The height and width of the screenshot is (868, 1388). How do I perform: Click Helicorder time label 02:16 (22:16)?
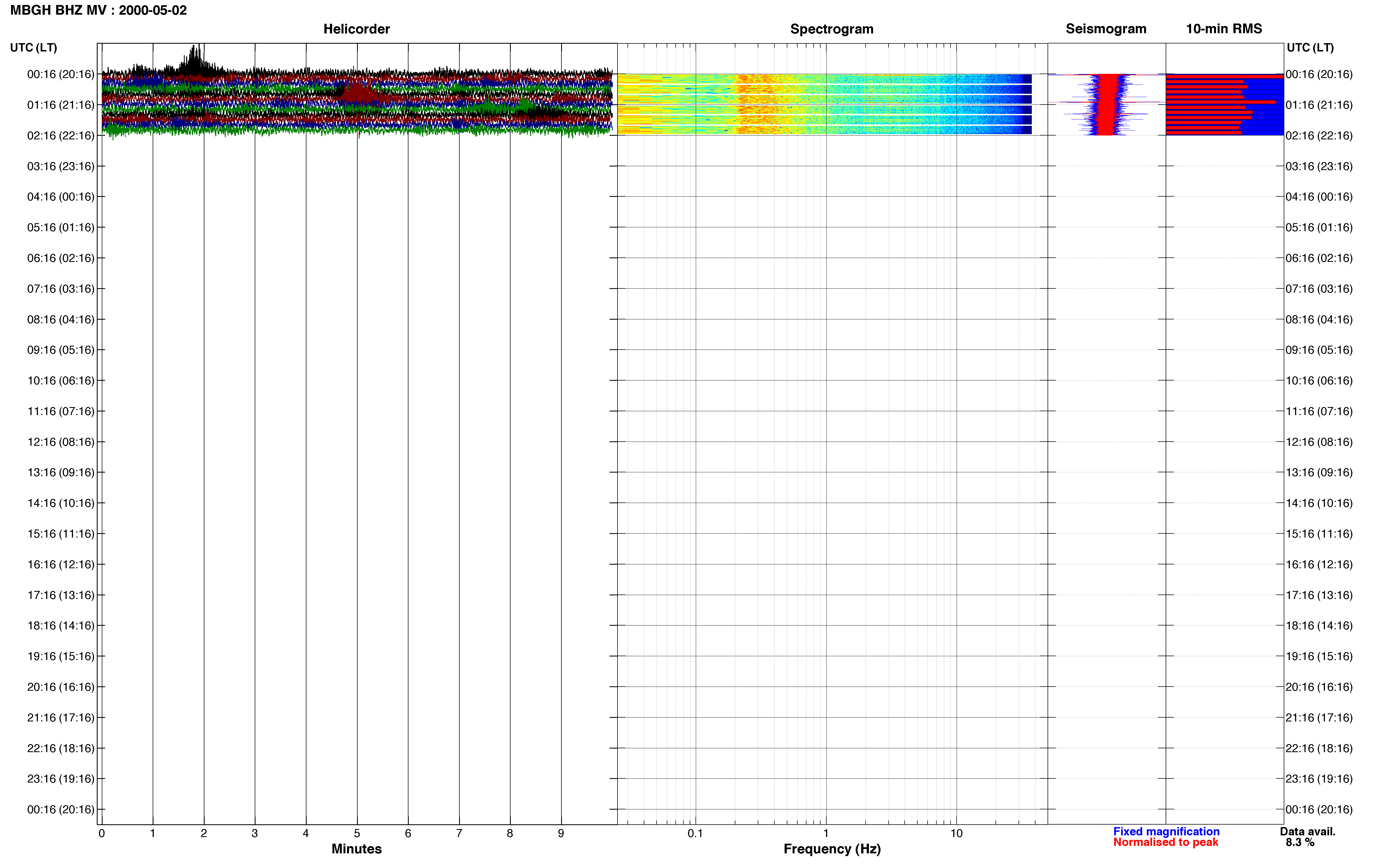(61, 135)
